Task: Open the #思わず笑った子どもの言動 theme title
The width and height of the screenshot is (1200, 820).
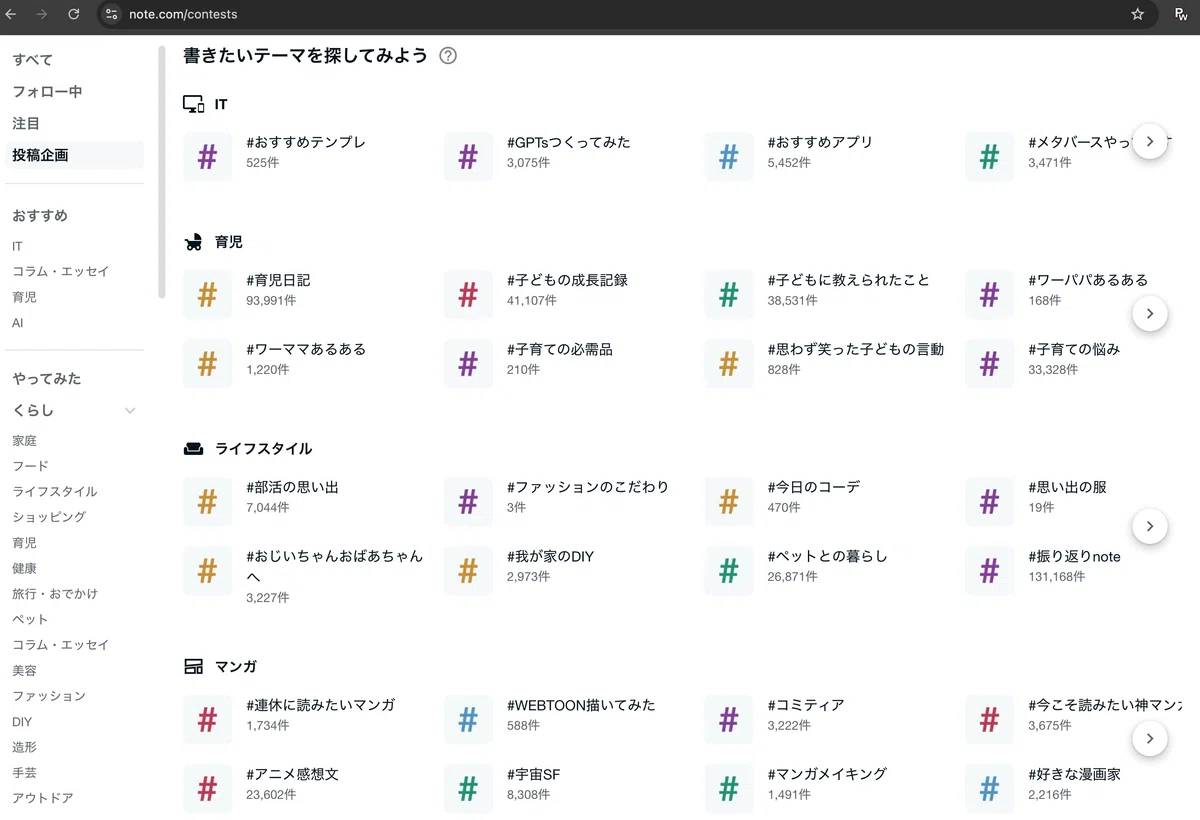Action: pyautogui.click(x=856, y=349)
